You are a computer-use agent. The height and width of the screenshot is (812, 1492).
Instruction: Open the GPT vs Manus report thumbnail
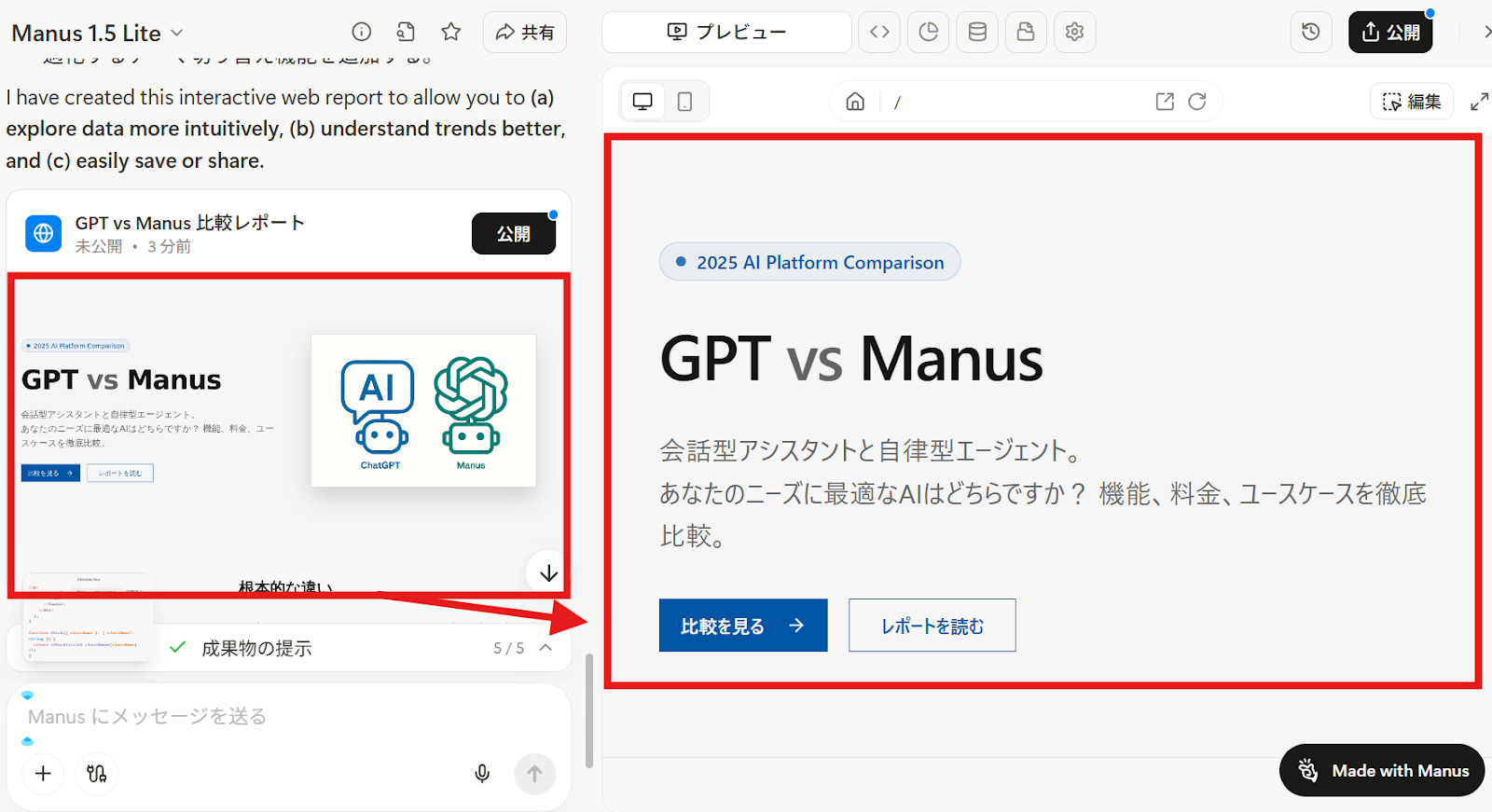coord(288,435)
